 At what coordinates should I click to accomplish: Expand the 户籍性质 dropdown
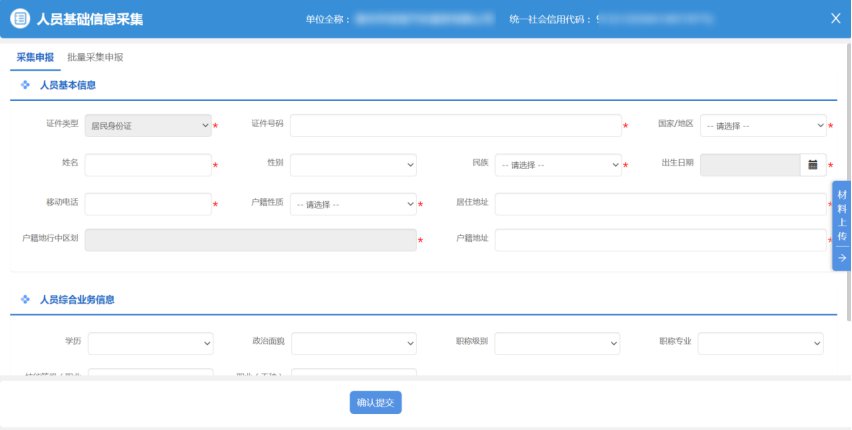[353, 204]
